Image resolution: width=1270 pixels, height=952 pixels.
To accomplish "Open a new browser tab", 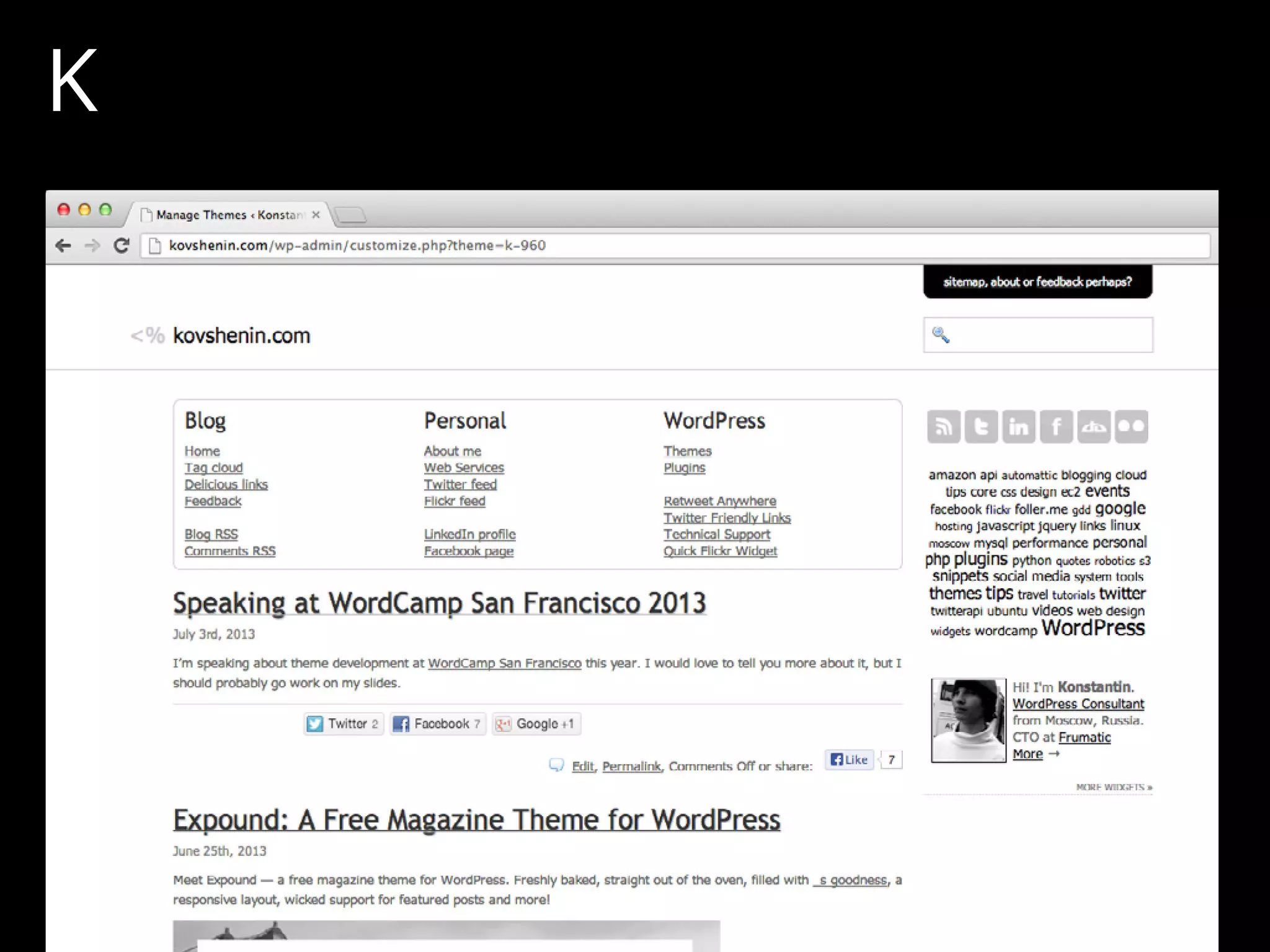I will (350, 215).
